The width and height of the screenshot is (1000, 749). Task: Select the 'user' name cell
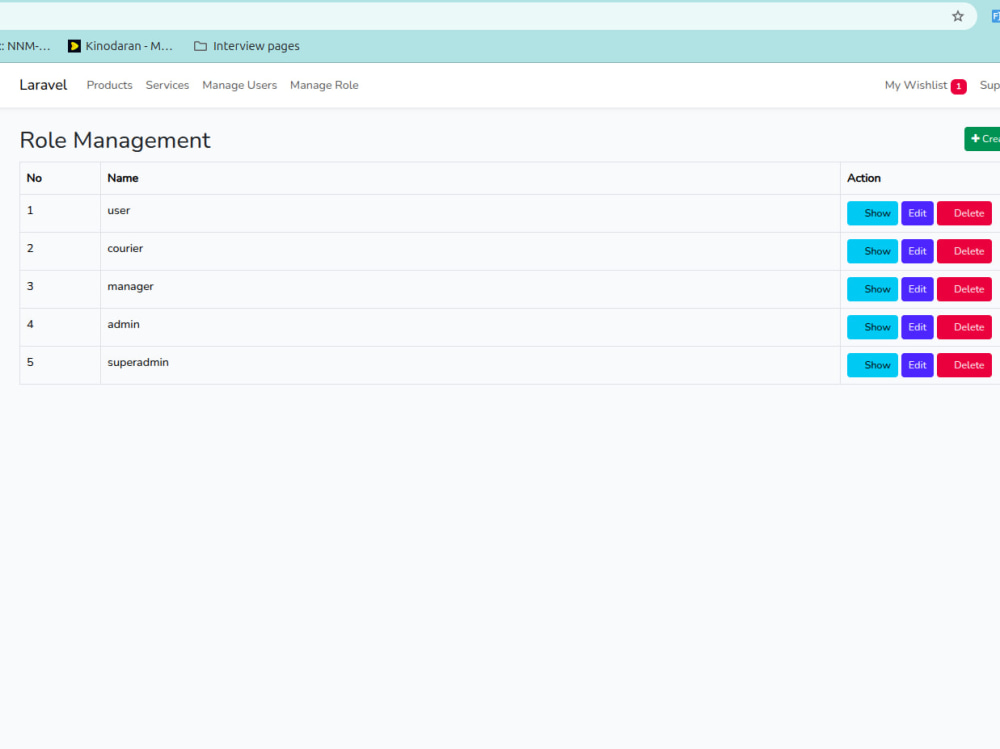point(470,213)
